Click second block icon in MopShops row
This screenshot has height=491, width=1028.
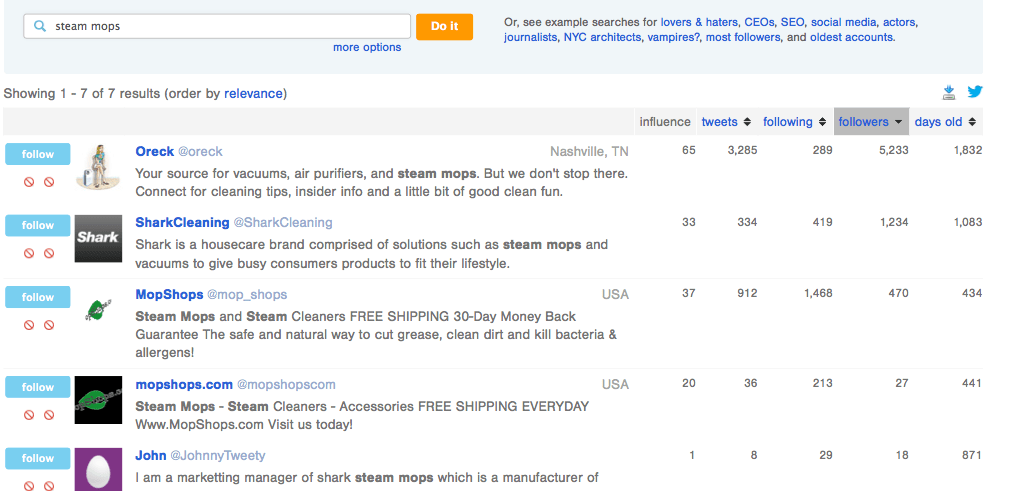point(49,325)
